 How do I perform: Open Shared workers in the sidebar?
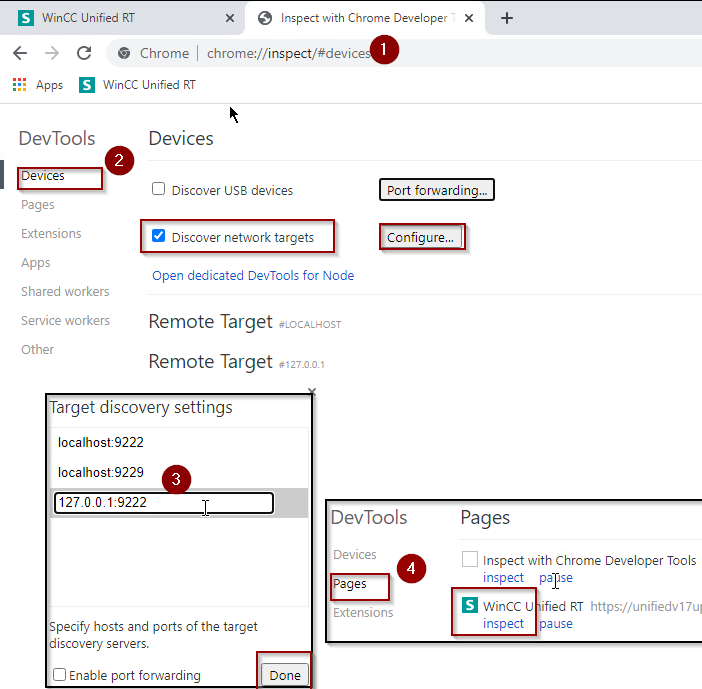coord(65,292)
